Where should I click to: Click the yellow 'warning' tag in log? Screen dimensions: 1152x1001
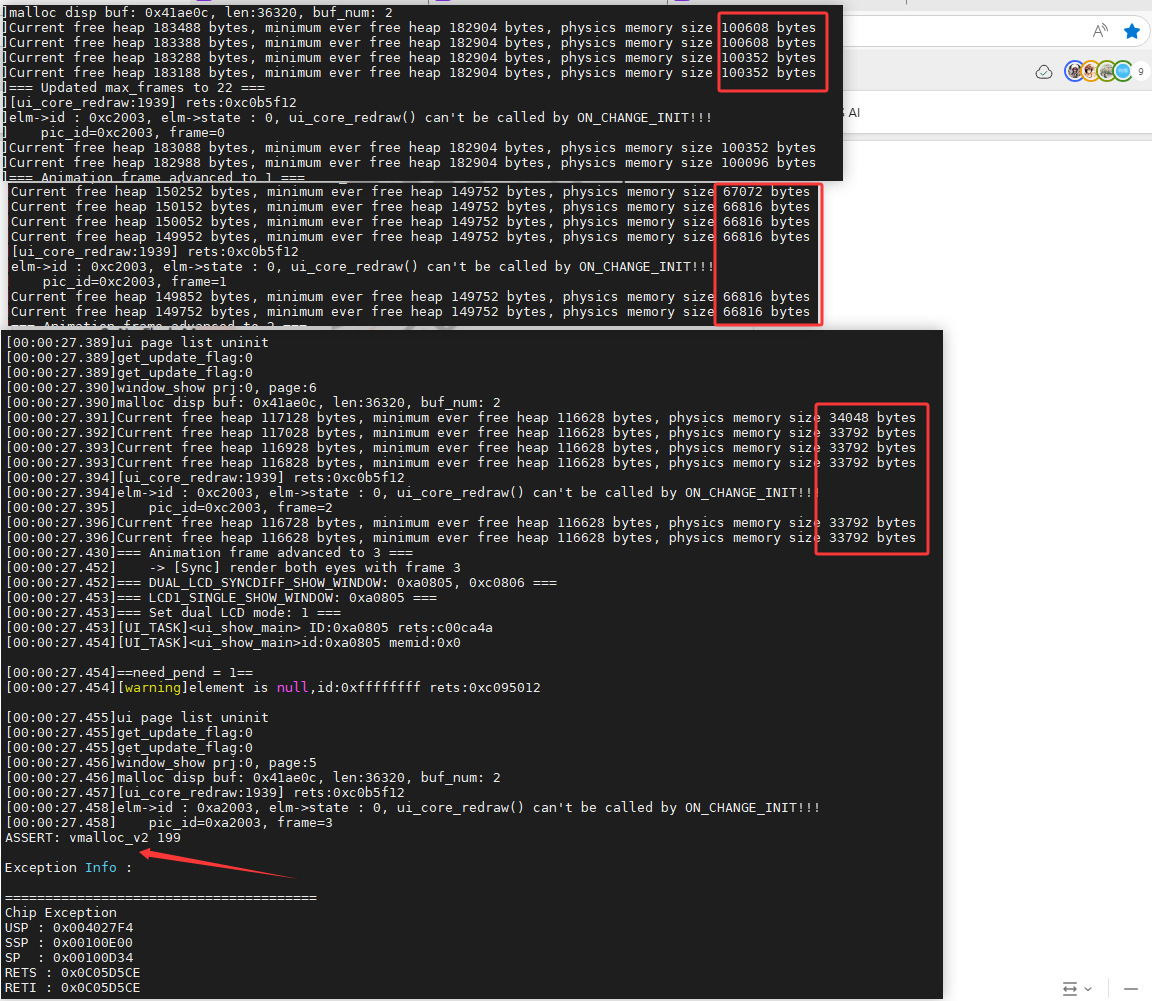[153, 688]
